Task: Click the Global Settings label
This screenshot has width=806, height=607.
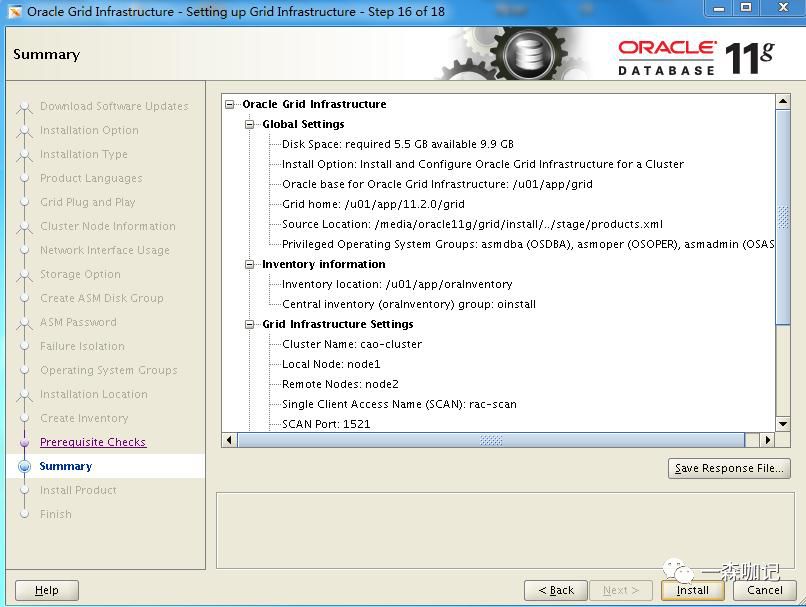Action: [303, 124]
